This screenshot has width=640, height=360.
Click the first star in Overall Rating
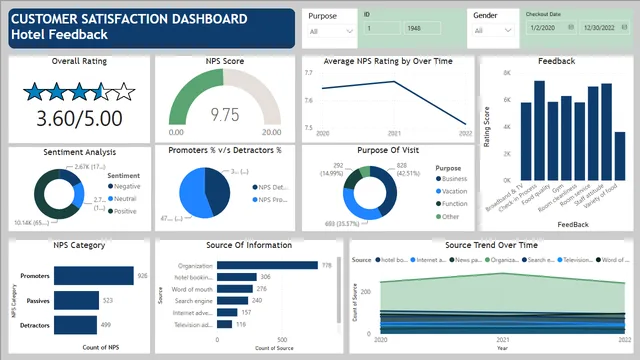33,92
